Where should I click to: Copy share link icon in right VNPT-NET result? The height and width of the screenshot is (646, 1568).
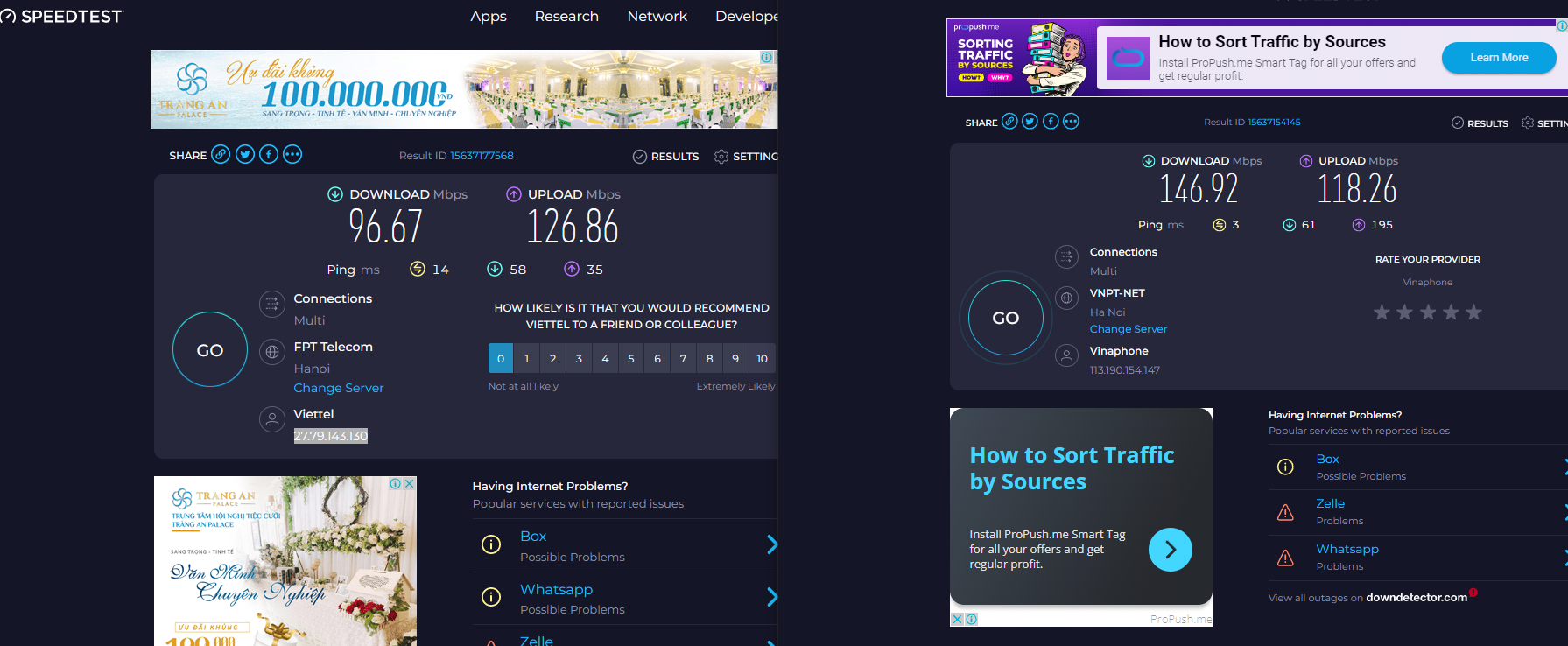click(1009, 122)
